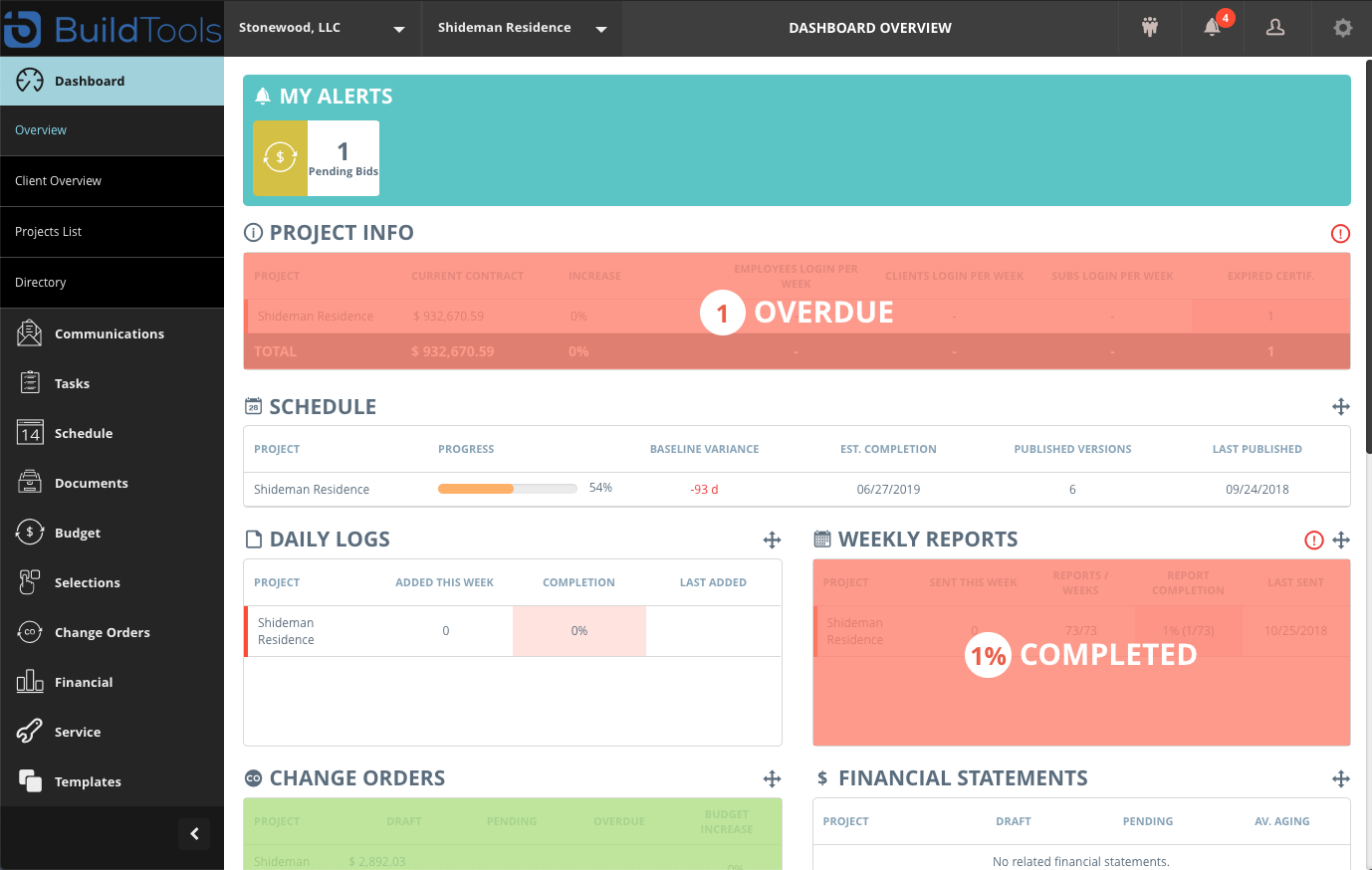Open the Projects List page
Screen dimensions: 1372x870
[48, 231]
